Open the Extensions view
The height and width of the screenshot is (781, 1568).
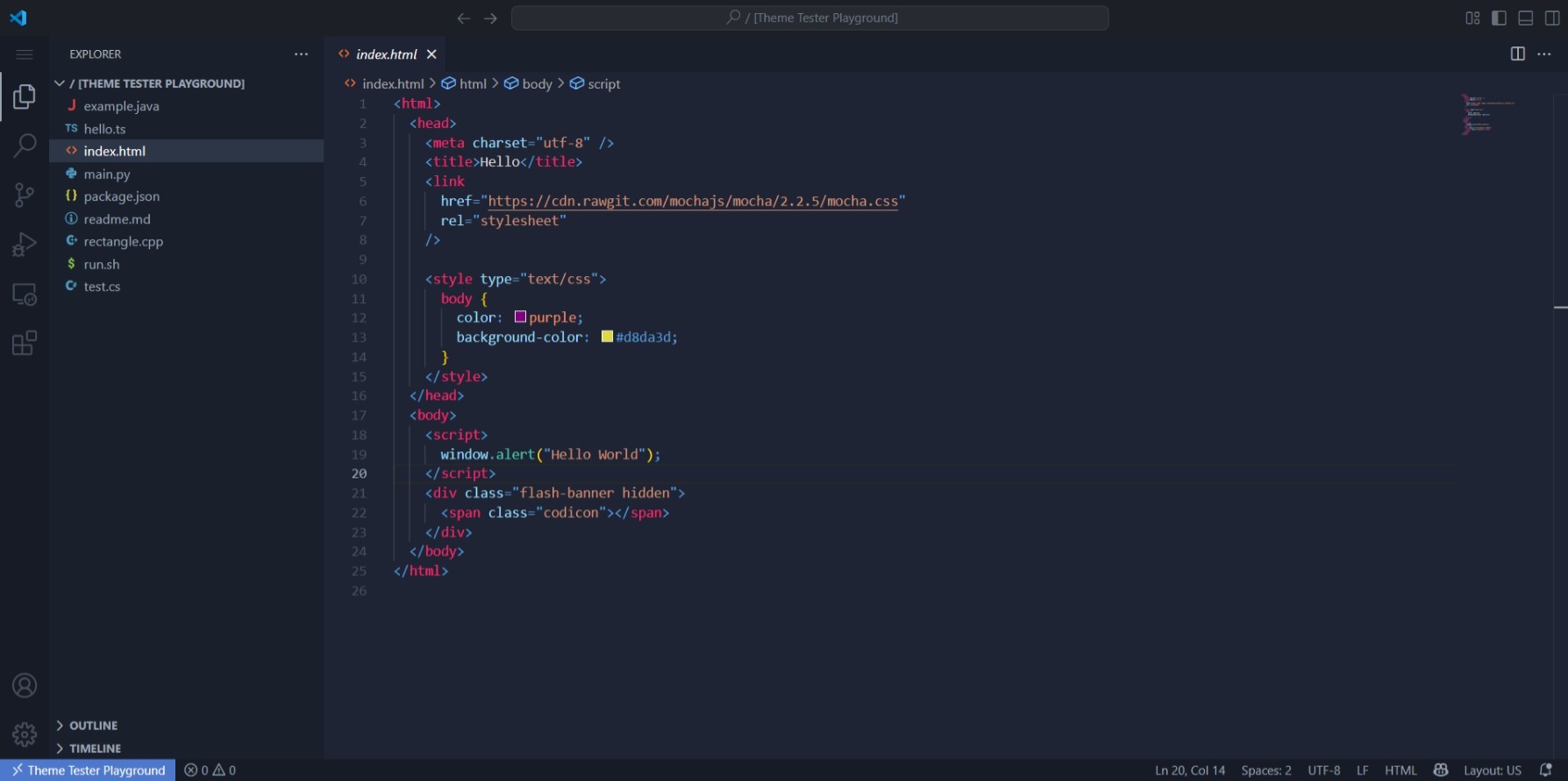pos(25,343)
